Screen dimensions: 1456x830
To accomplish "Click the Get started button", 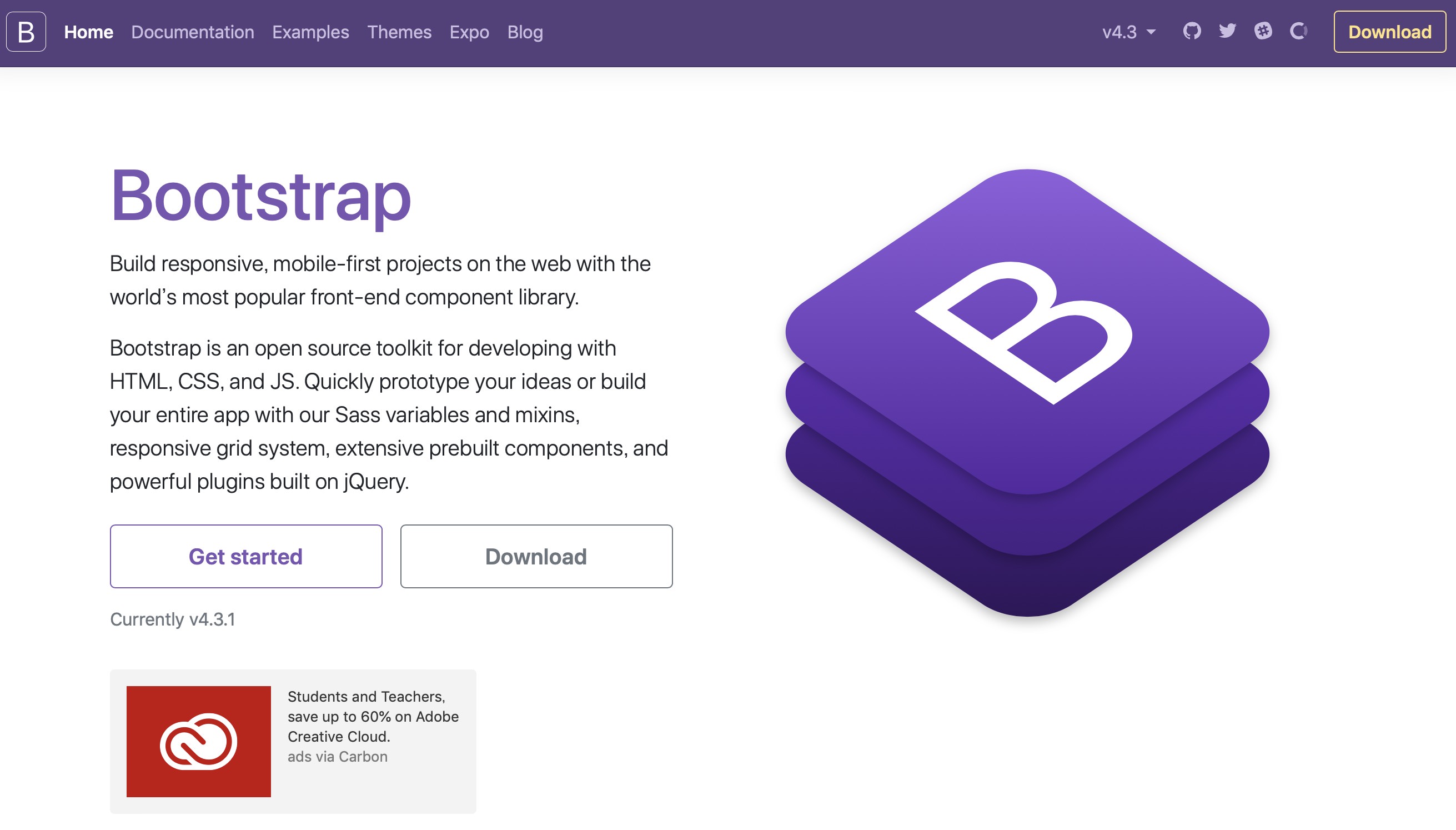I will 245,555.
